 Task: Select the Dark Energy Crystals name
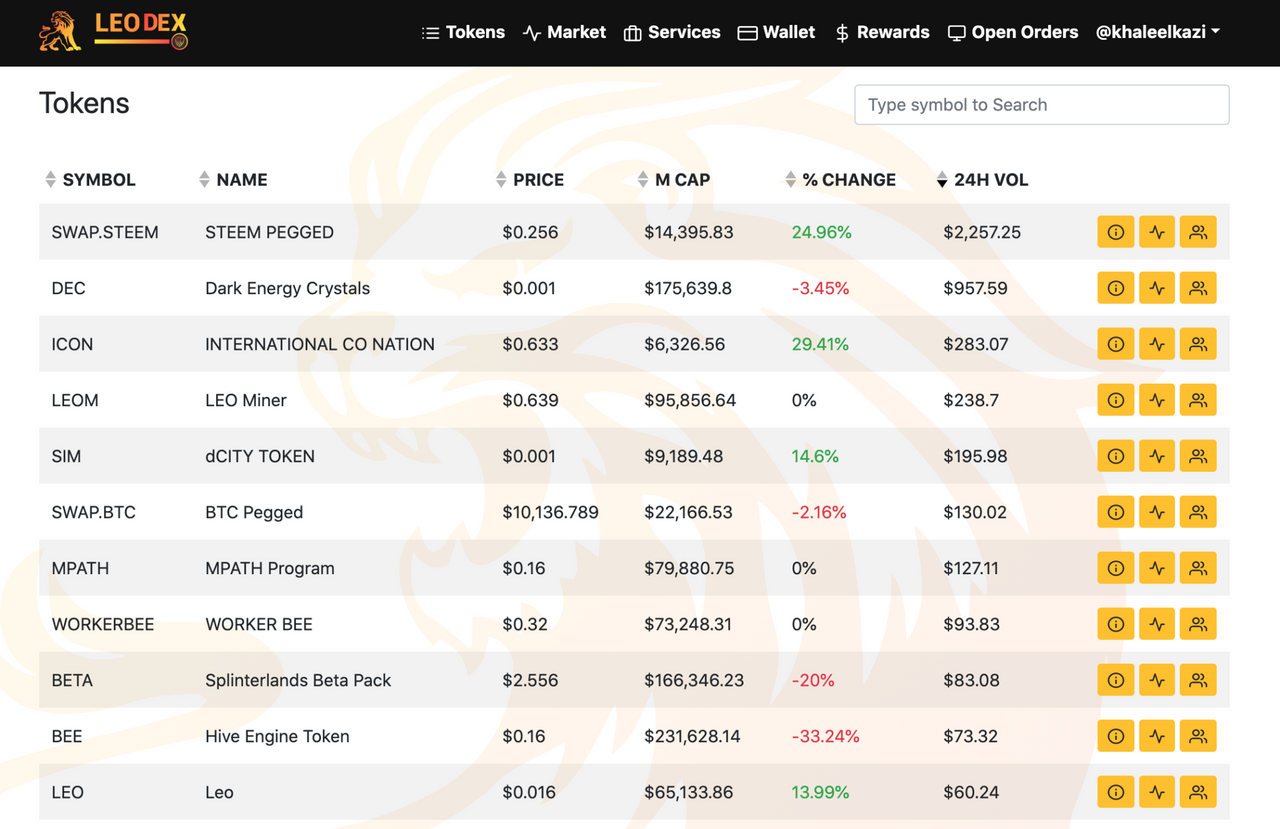tap(287, 288)
